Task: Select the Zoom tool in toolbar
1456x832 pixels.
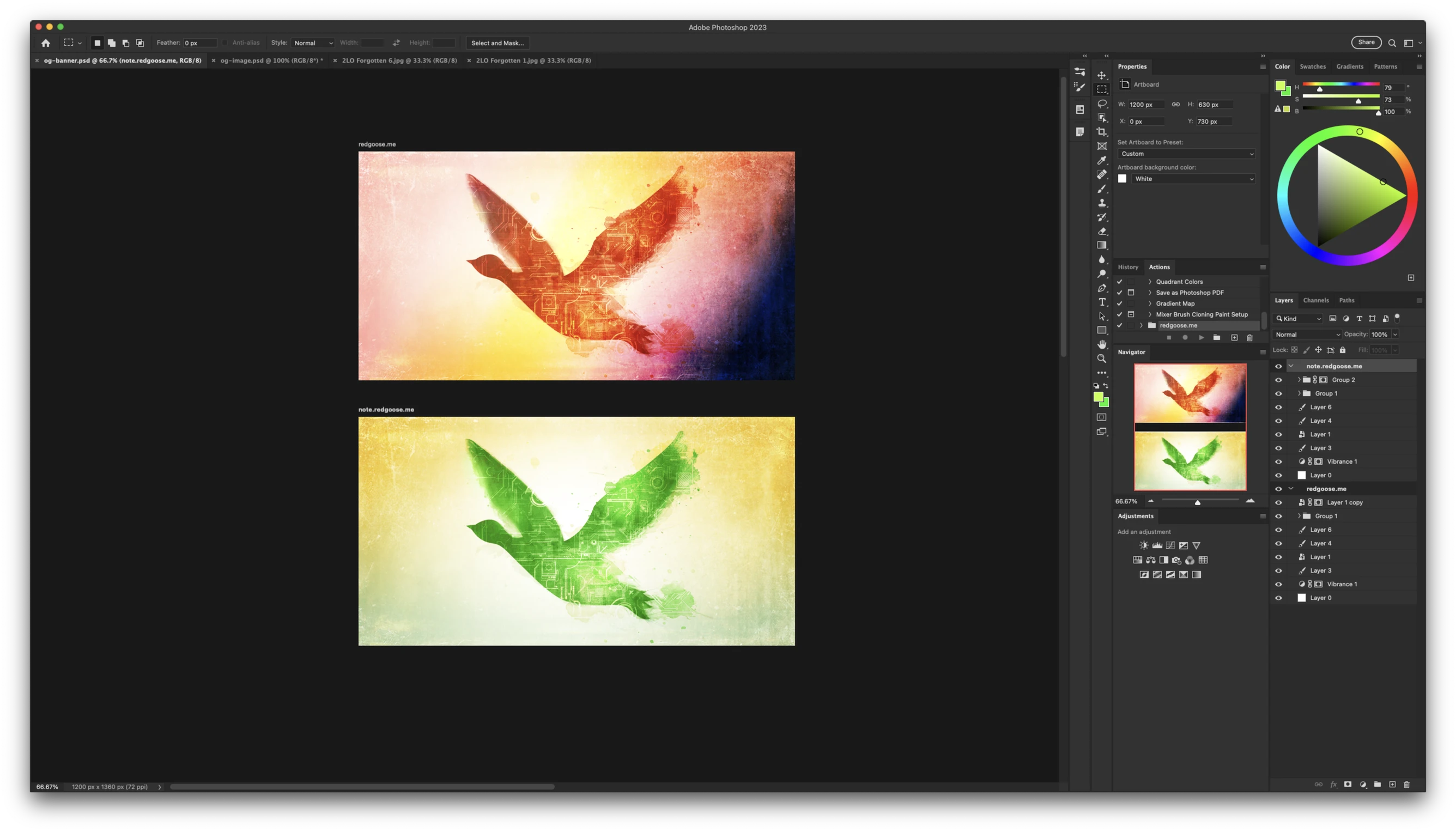Action: coord(1102,359)
